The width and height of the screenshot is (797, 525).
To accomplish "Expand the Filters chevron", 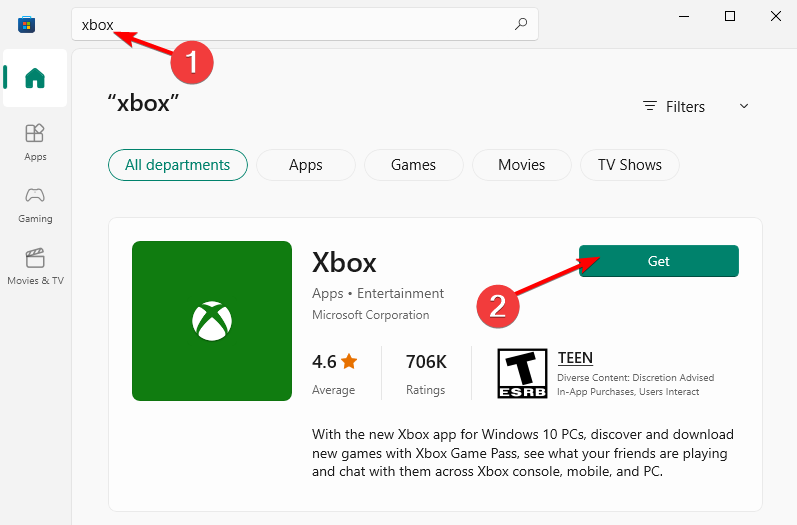I will [x=744, y=106].
